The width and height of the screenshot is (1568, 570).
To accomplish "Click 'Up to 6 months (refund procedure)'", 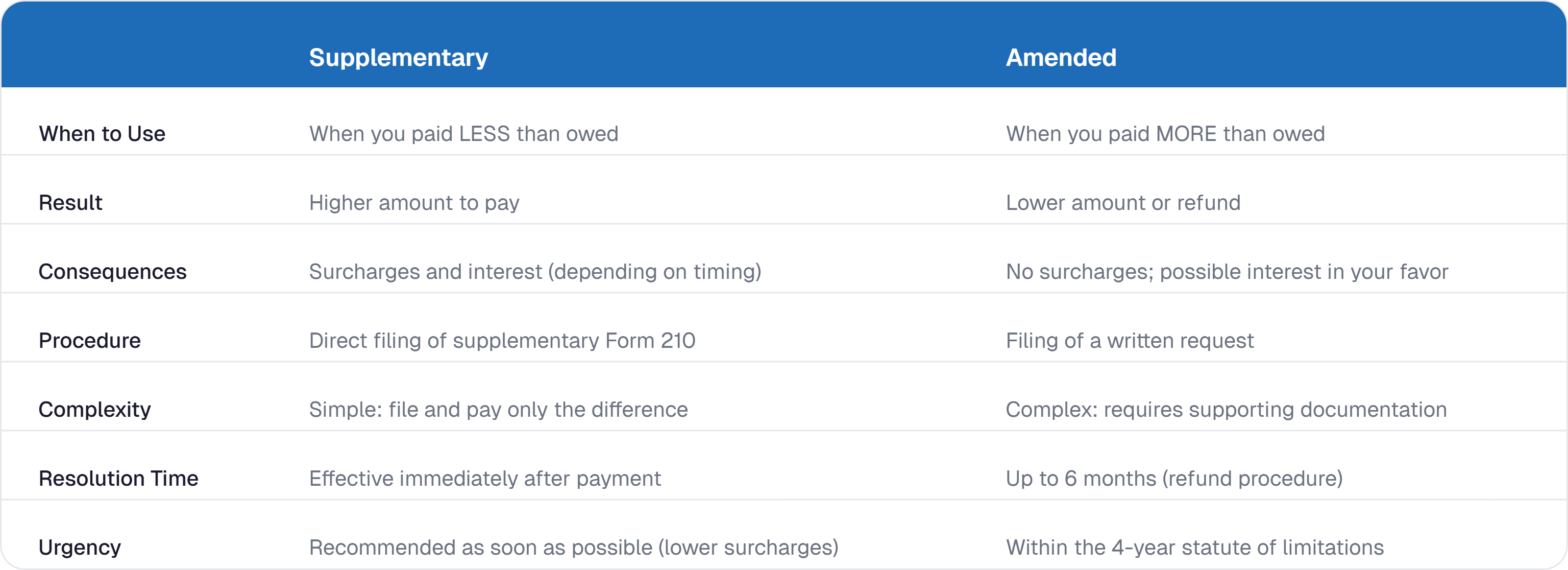I will point(1173,479).
